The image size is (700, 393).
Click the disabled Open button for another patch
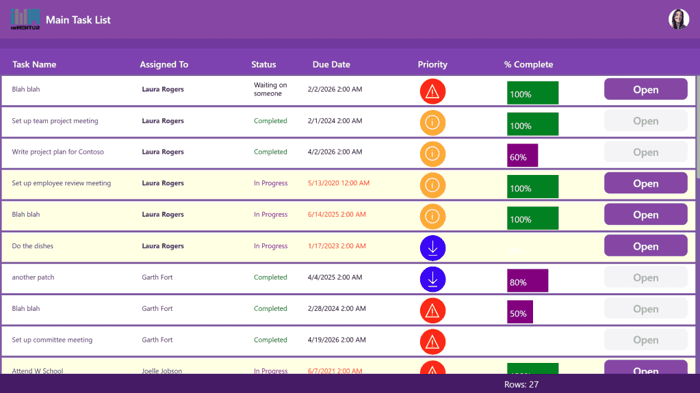pyautogui.click(x=646, y=277)
